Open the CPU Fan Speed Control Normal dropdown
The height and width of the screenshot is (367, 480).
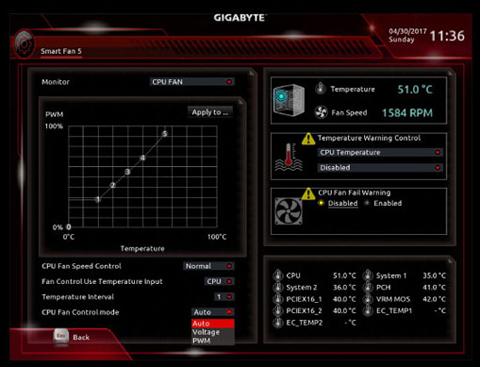pos(209,266)
